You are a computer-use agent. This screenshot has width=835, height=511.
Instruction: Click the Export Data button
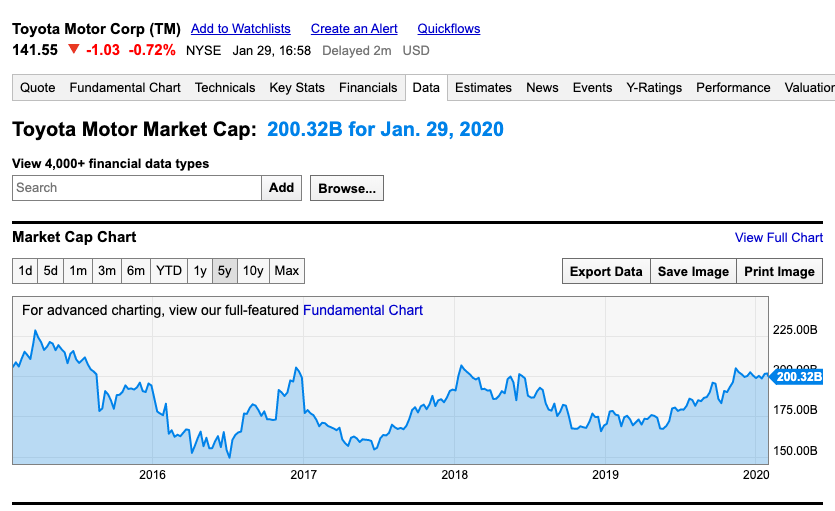coord(606,272)
